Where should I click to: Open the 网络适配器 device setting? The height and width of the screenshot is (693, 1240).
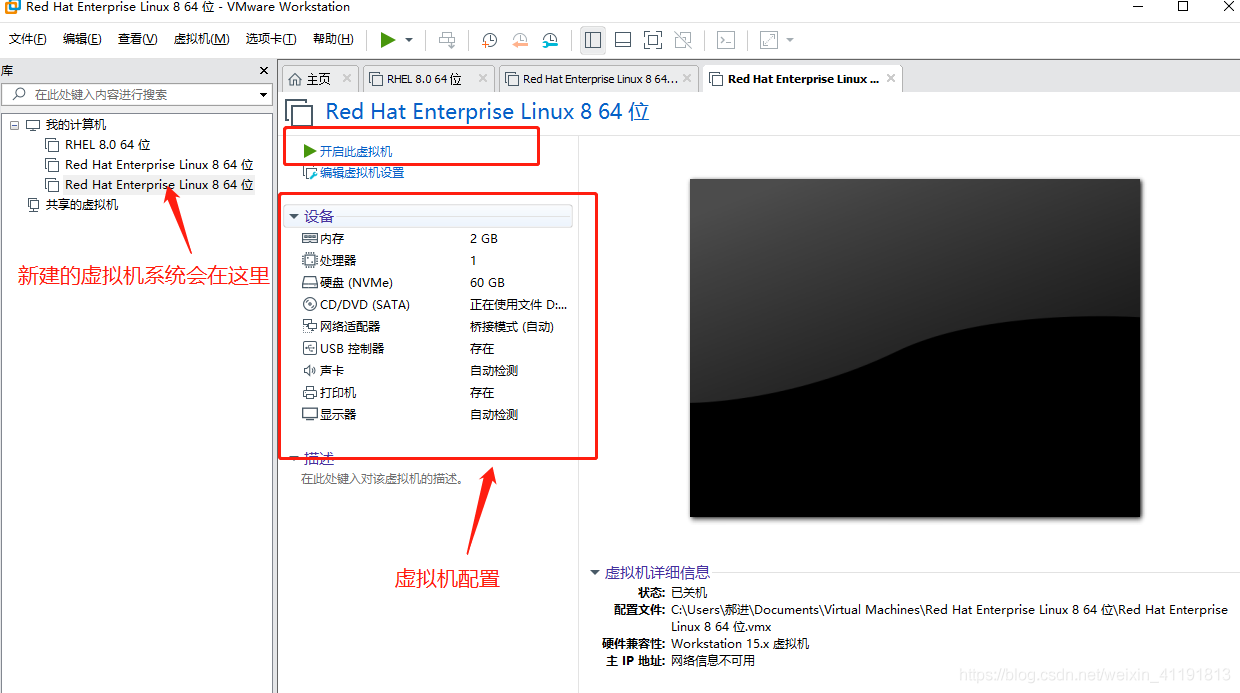350,327
